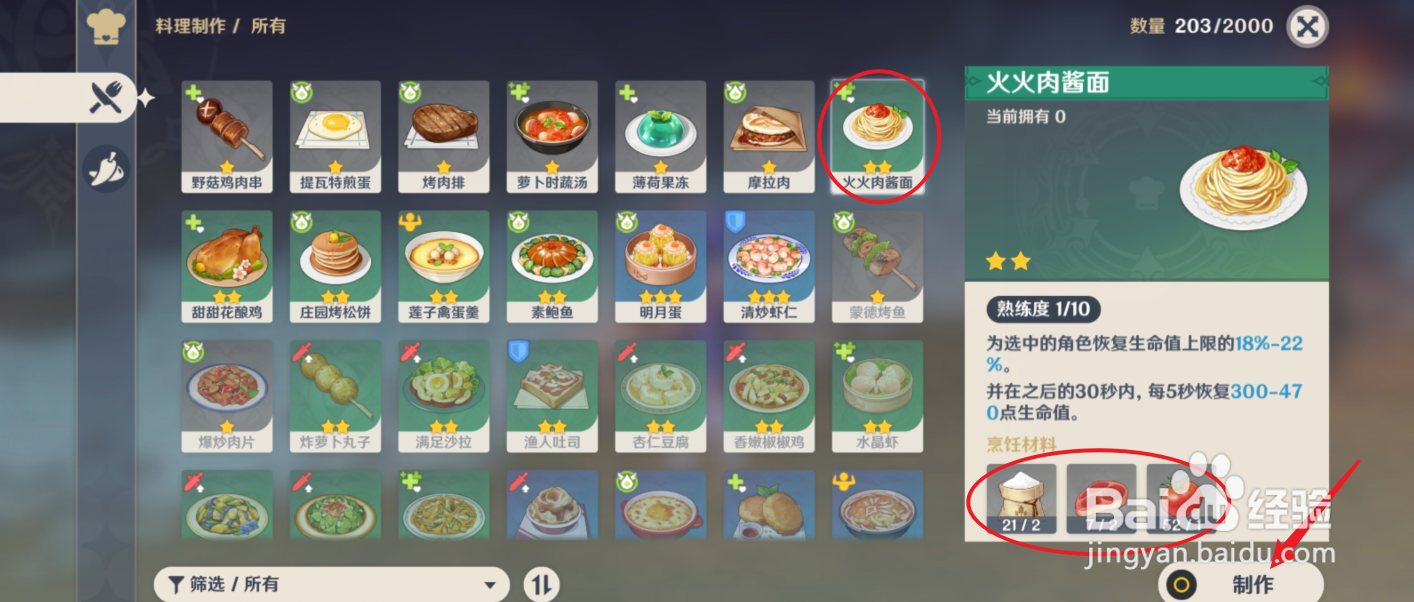Click the 料理制作 breadcrumb label
Screen dimensions: 1414x602
pyautogui.click(x=190, y=26)
